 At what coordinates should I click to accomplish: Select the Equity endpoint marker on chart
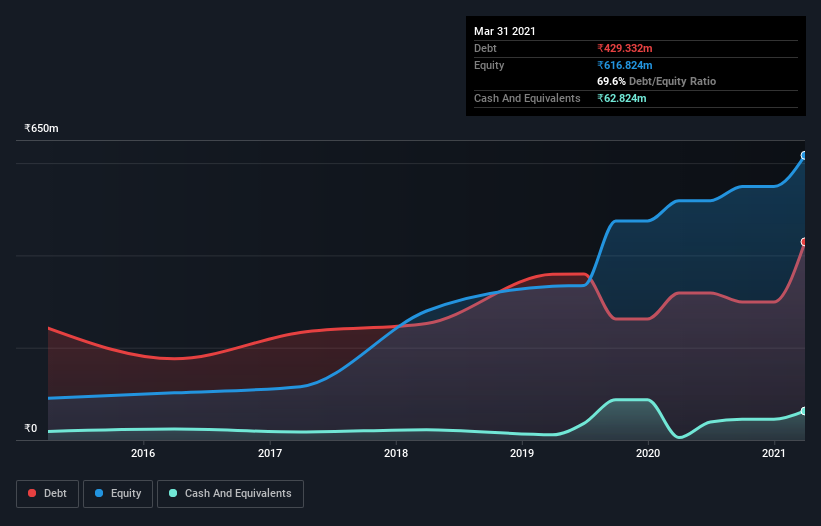pyautogui.click(x=804, y=155)
